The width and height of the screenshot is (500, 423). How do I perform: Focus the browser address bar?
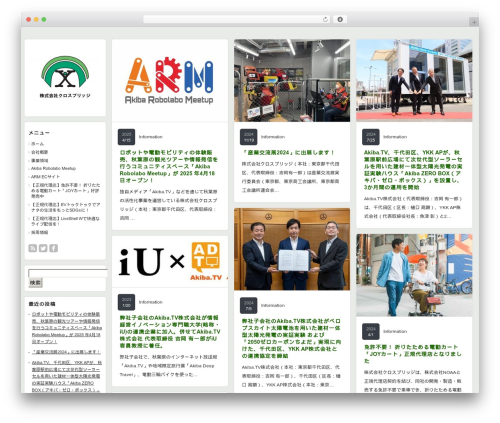tap(237, 19)
